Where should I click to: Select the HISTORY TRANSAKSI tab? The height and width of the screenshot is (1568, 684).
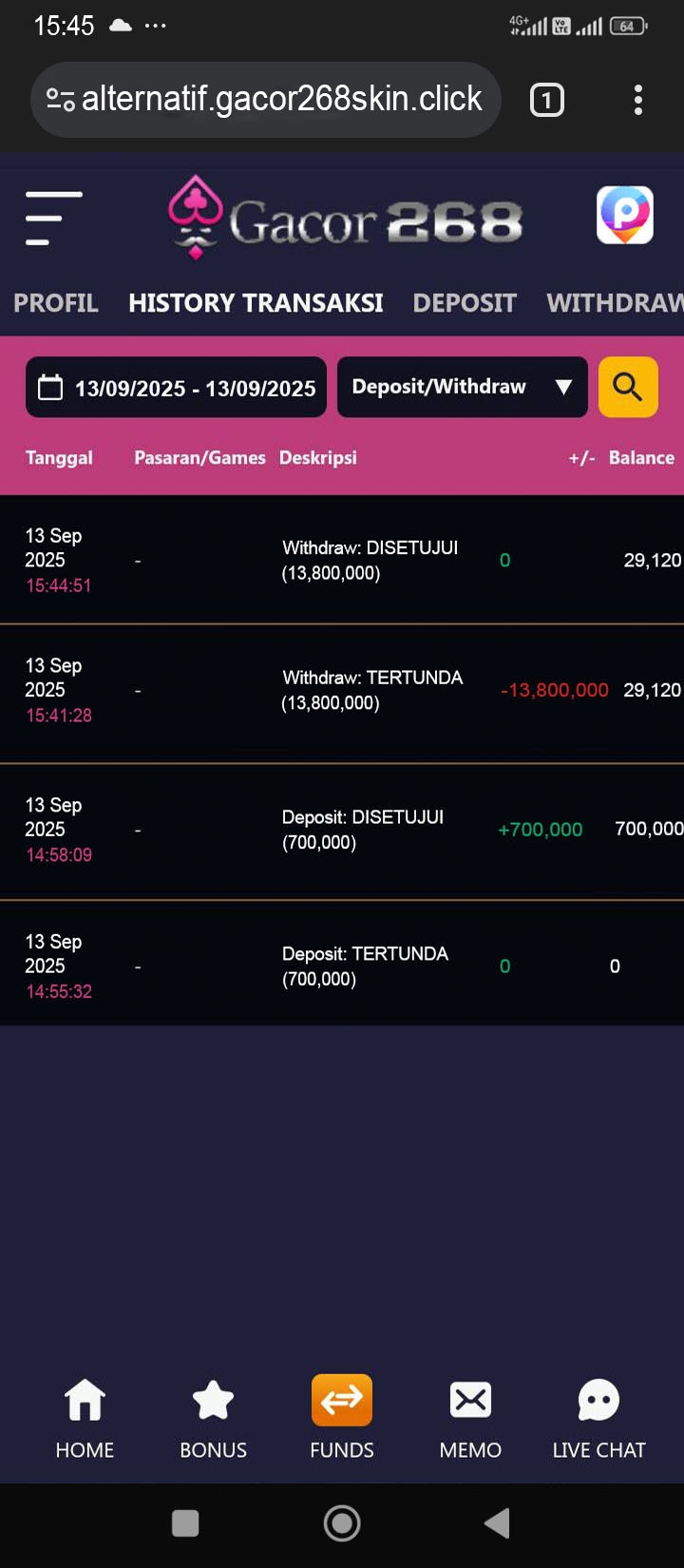coord(256,303)
